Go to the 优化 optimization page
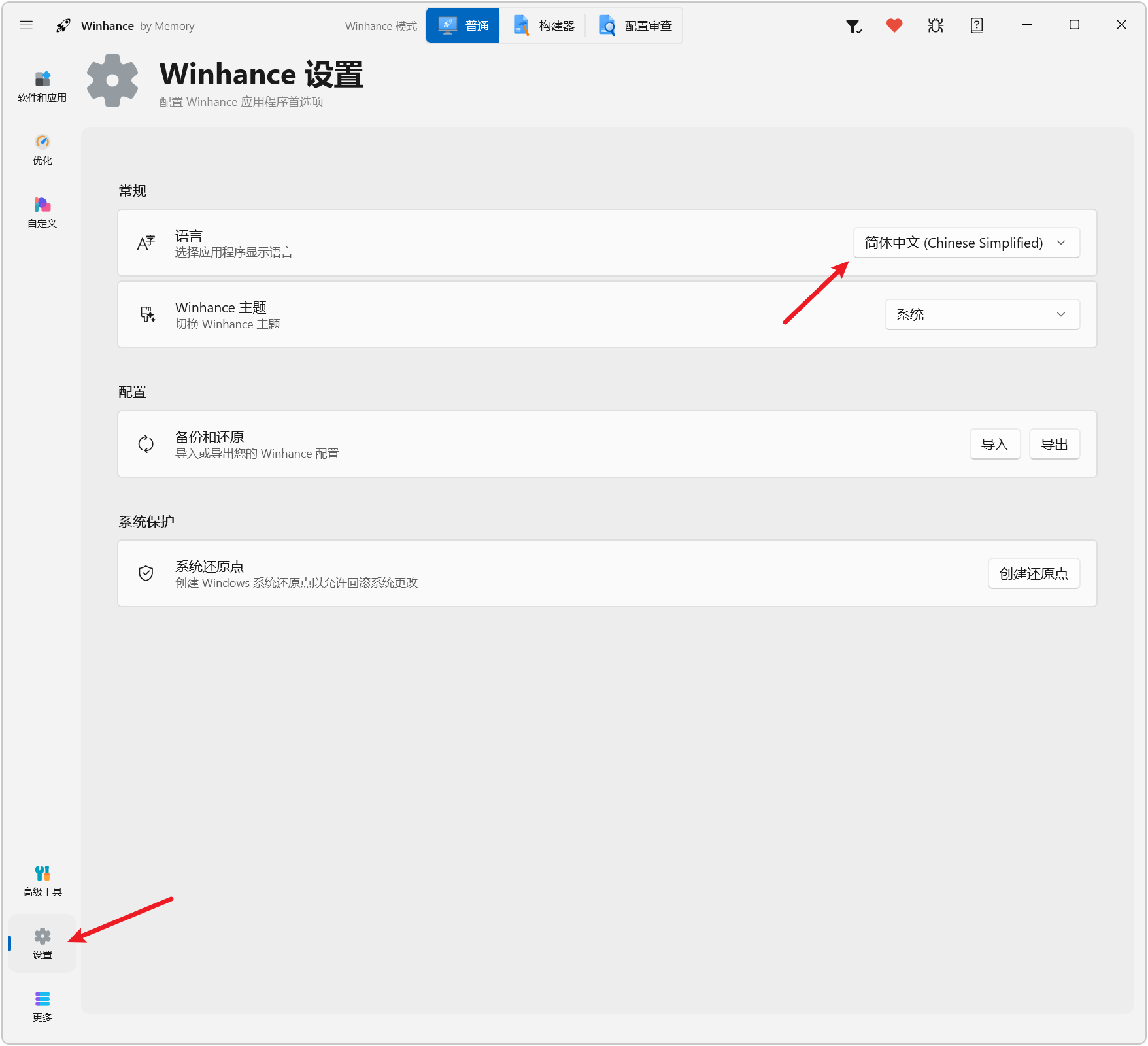Viewport: 1148px width, 1046px height. point(42,150)
